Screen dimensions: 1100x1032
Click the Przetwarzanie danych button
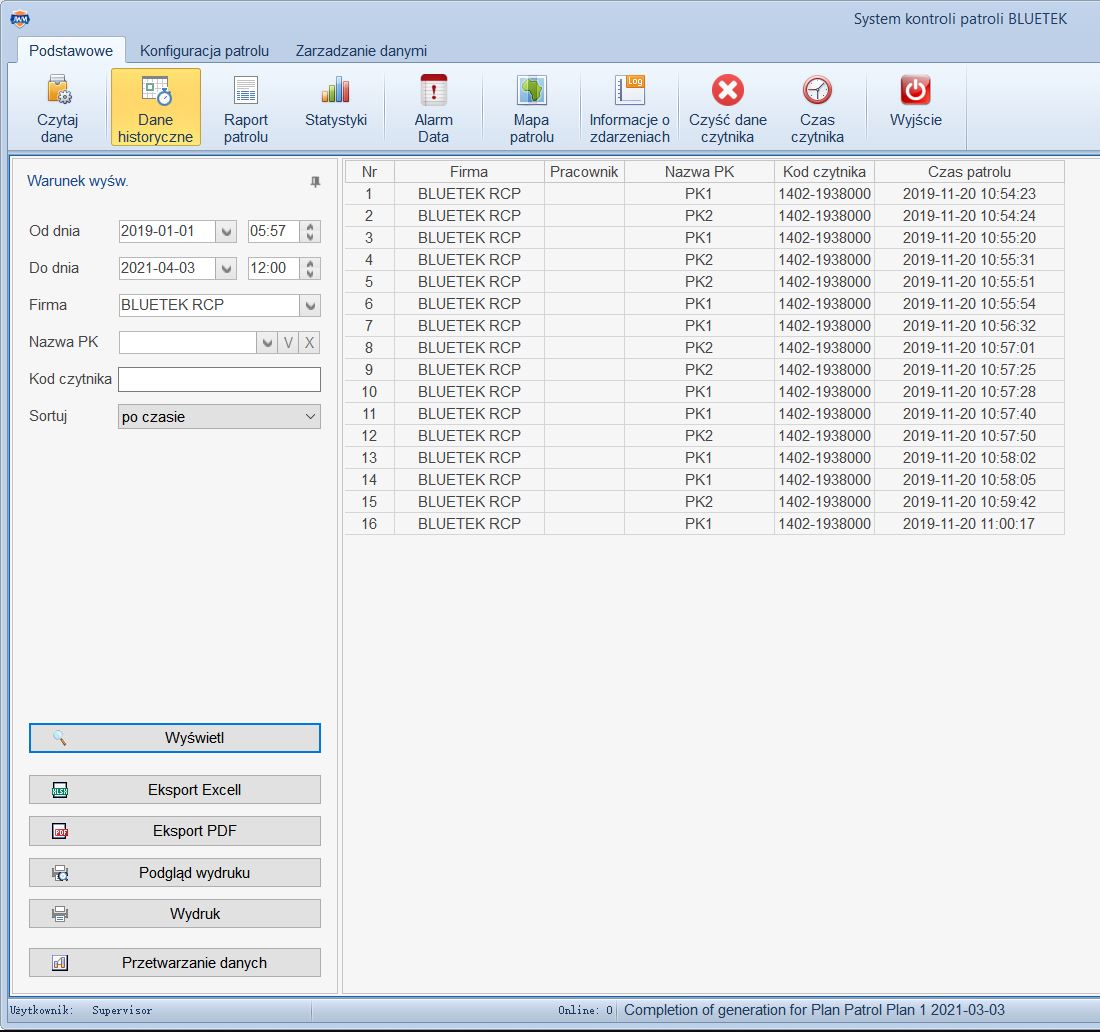click(175, 963)
